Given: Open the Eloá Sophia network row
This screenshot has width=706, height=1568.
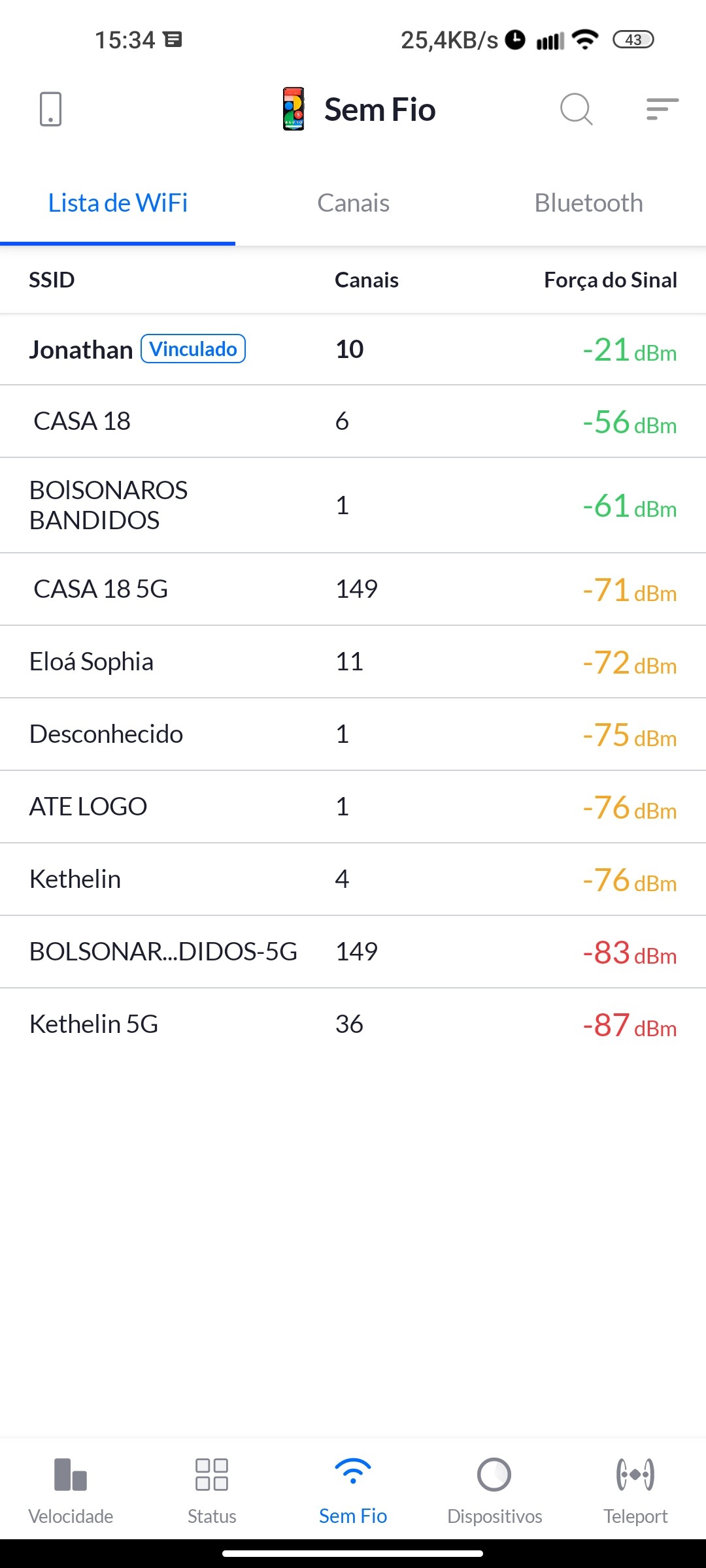Looking at the screenshot, I should (92, 662).
